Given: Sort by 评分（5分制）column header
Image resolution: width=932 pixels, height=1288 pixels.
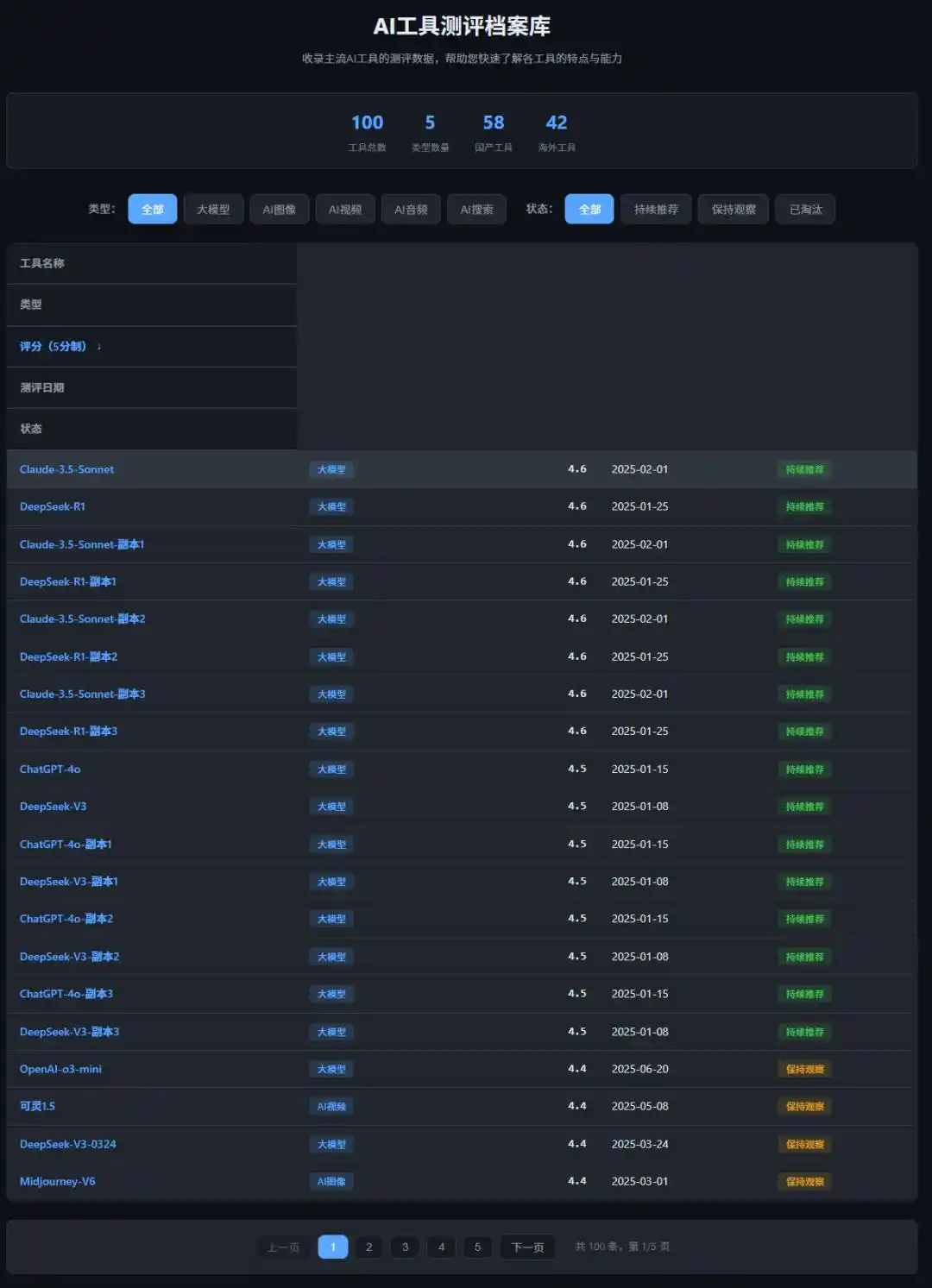Looking at the screenshot, I should (x=152, y=346).
